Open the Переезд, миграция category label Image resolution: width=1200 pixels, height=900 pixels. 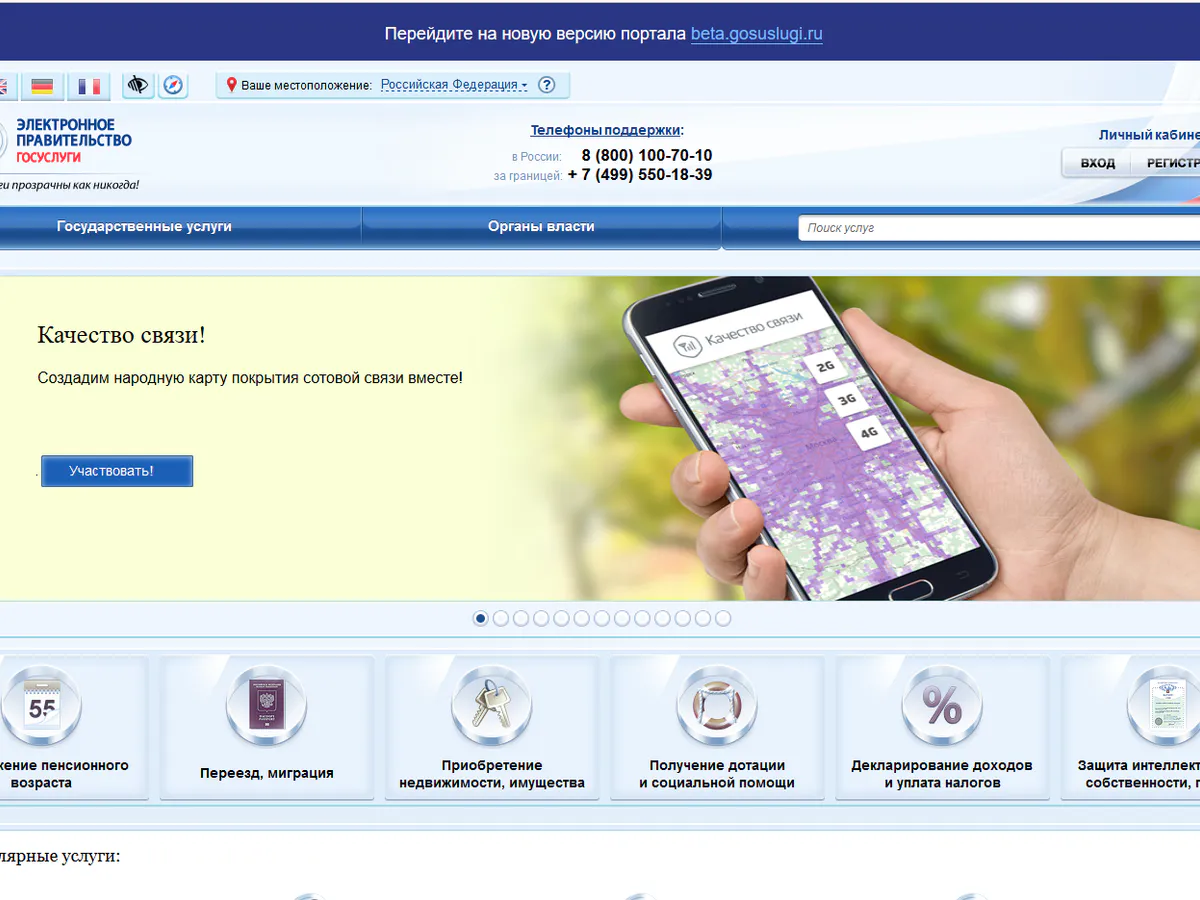coord(267,773)
